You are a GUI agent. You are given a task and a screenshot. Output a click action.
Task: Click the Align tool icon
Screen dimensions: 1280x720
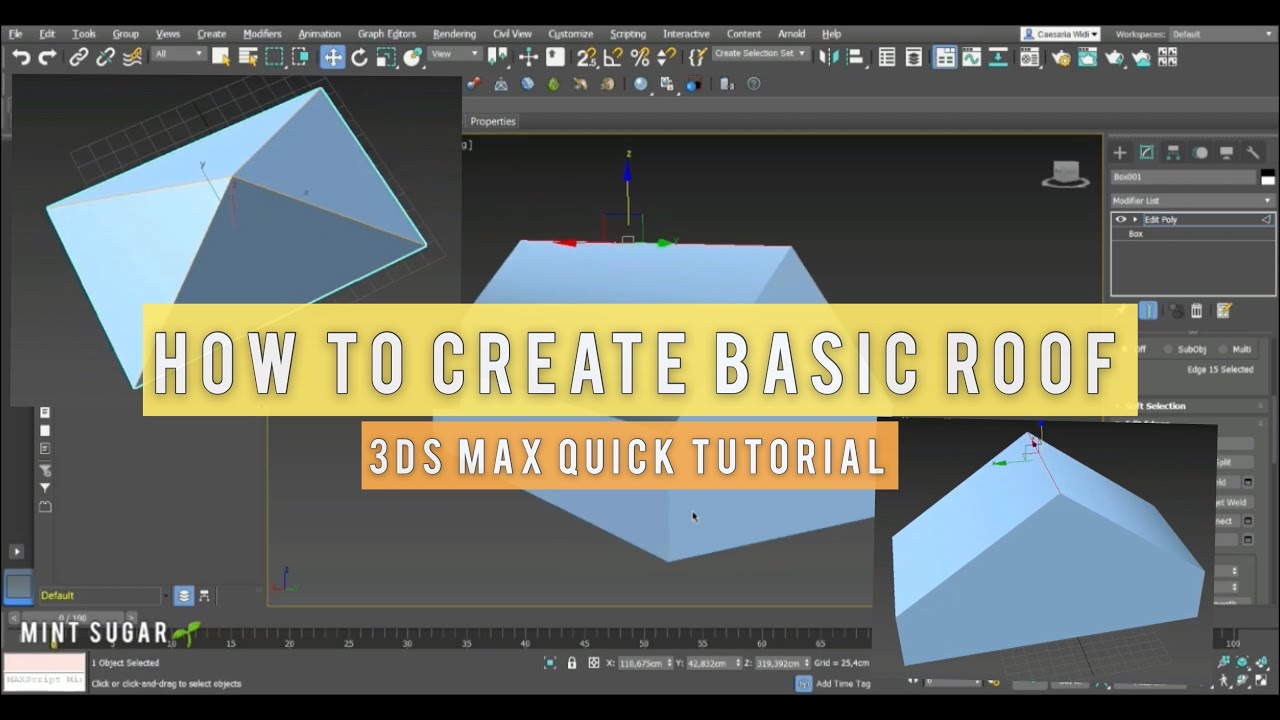(855, 57)
